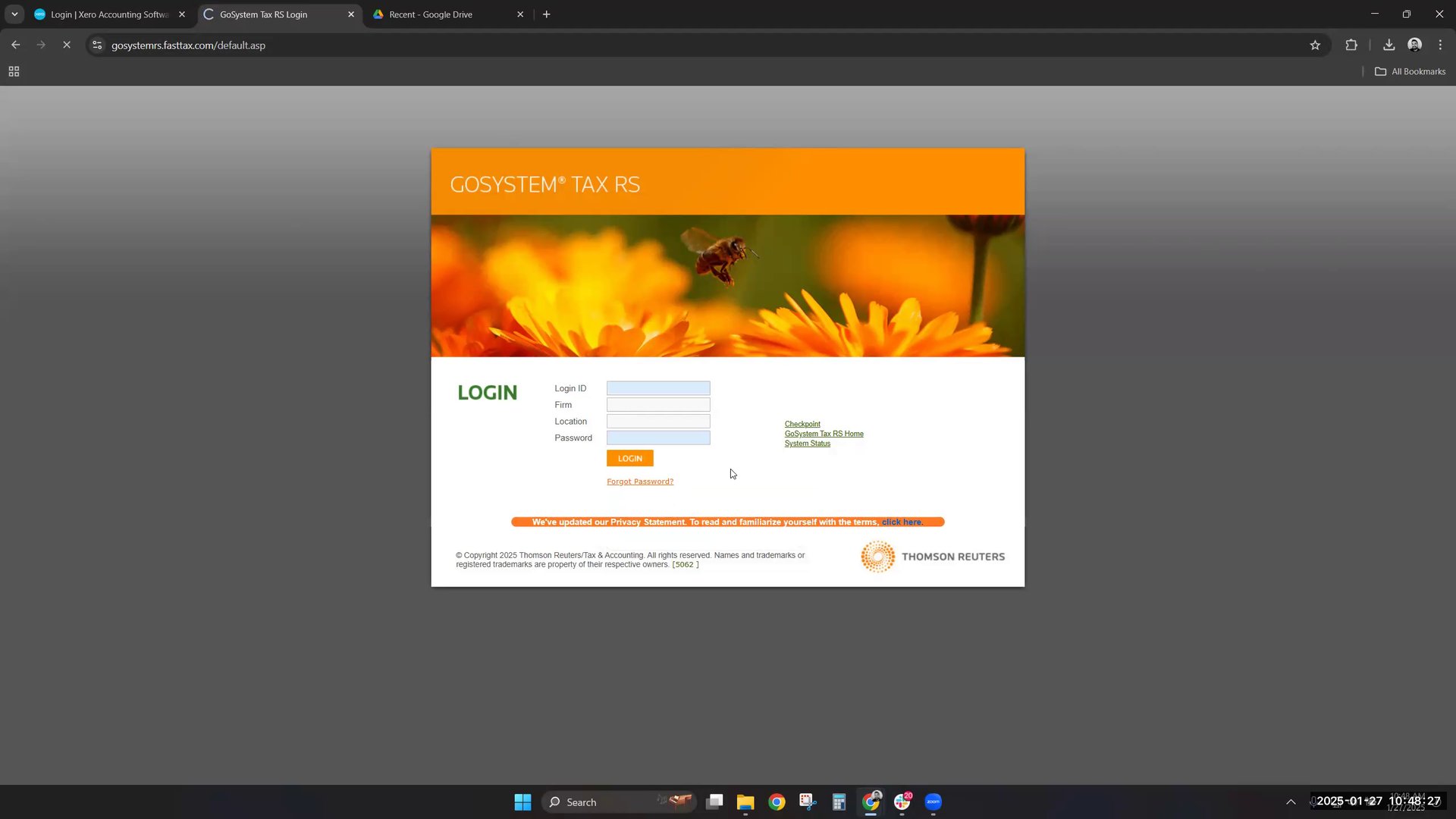Click into the Login ID field

point(658,388)
